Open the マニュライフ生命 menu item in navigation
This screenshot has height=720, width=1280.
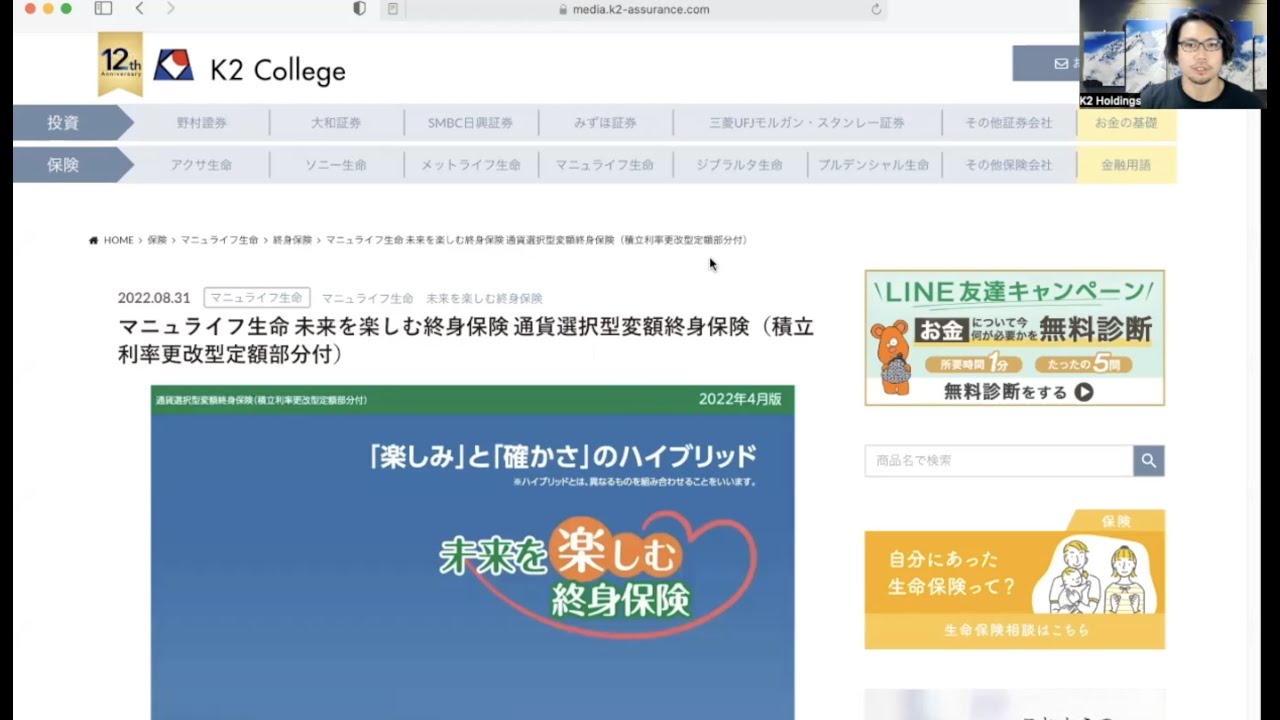coord(605,165)
